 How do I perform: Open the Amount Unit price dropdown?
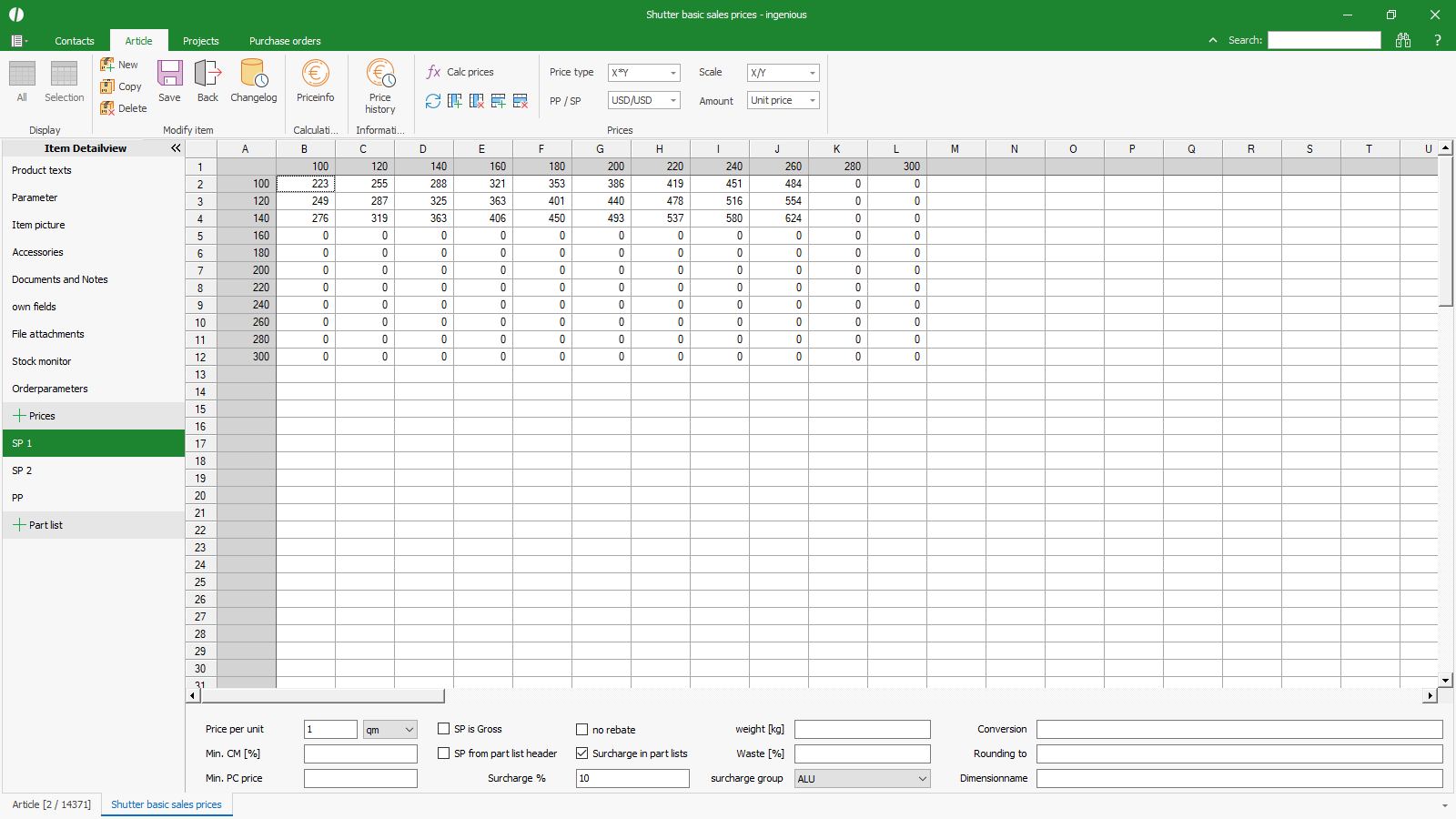(x=784, y=101)
